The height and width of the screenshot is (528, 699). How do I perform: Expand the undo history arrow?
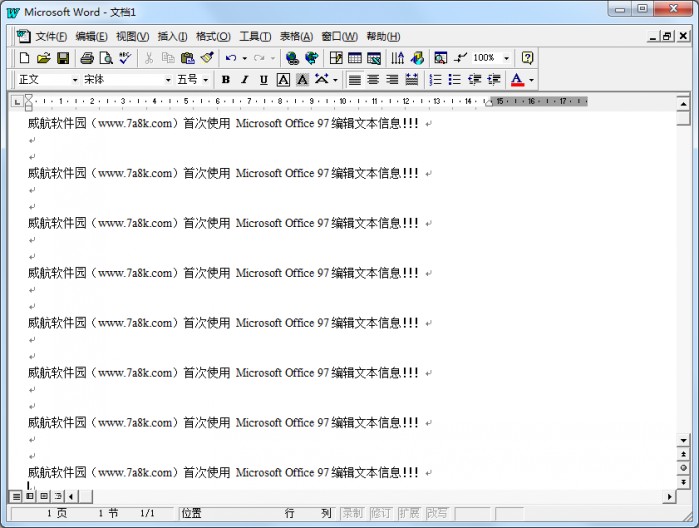244,58
